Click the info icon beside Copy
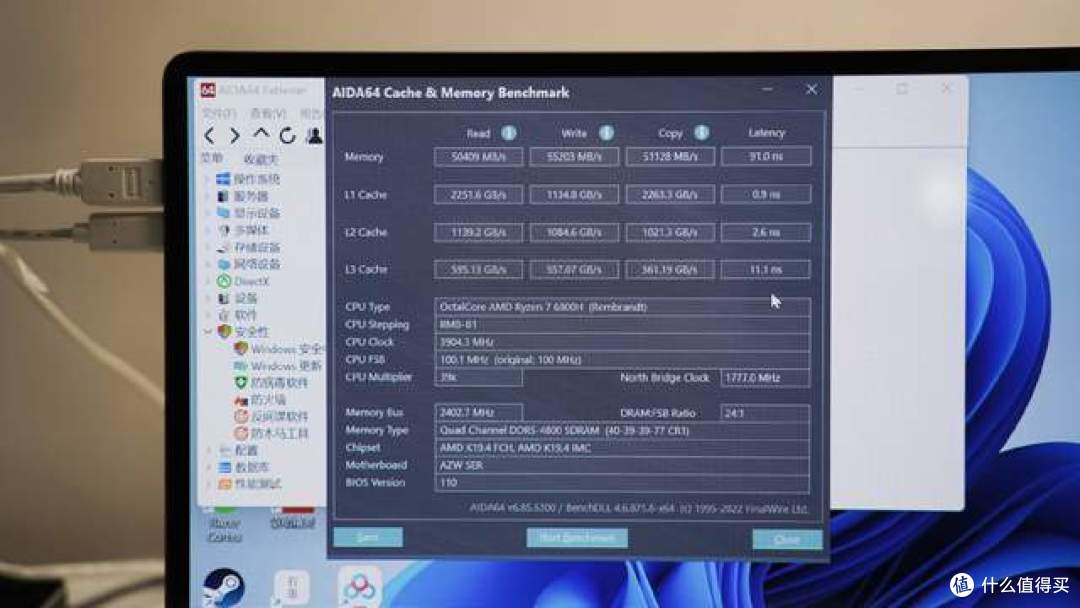The width and height of the screenshot is (1080, 608). pyautogui.click(x=701, y=133)
